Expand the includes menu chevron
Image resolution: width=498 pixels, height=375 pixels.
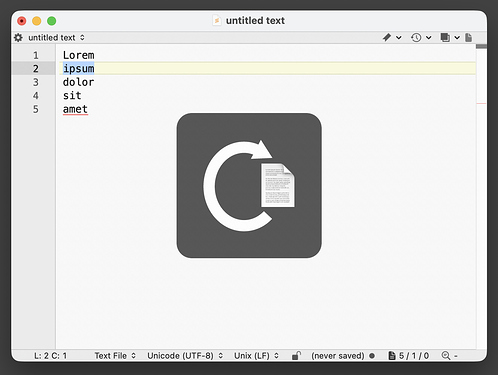coord(457,38)
